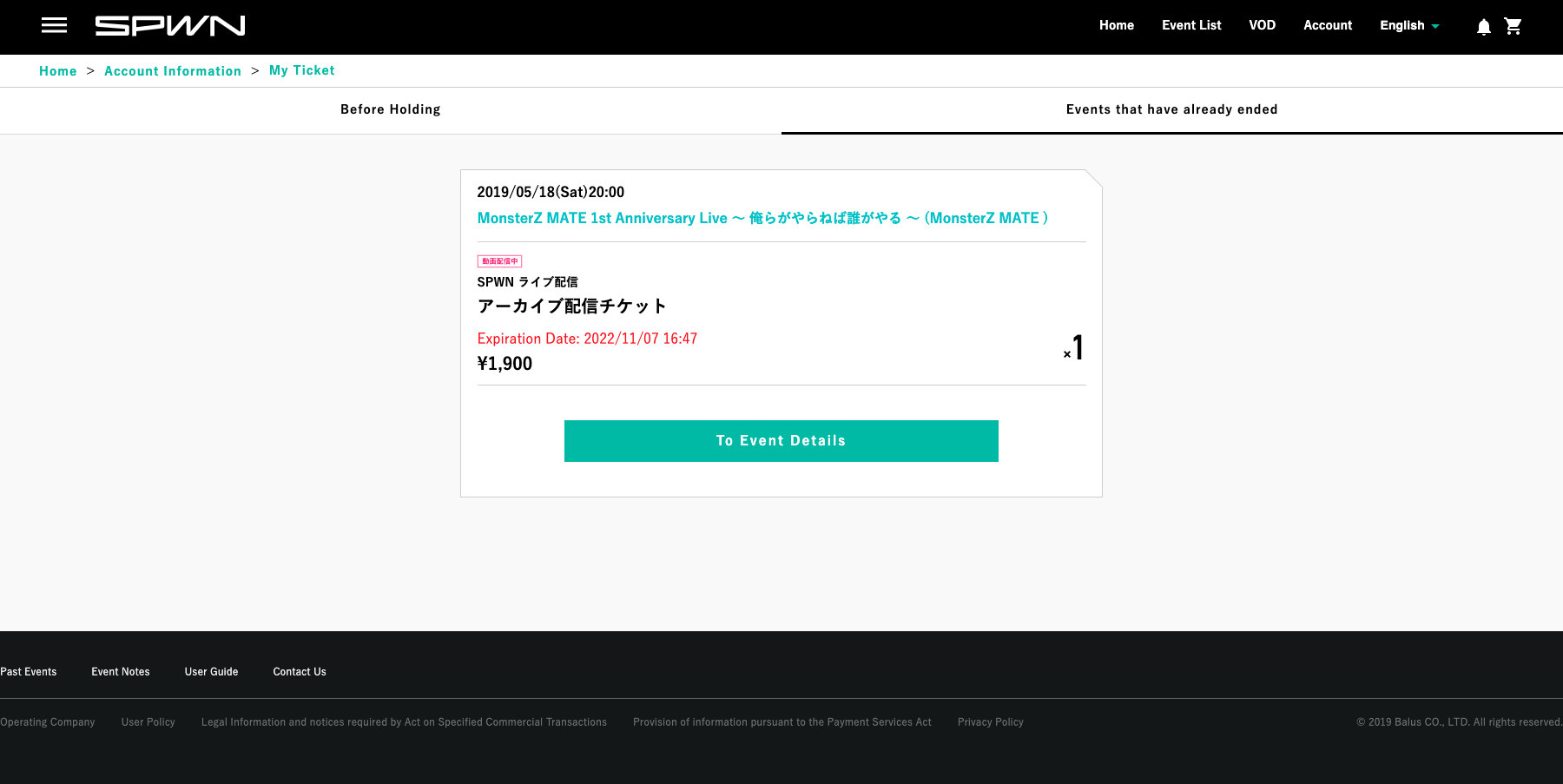Expand the English language dropdown
Image resolution: width=1563 pixels, height=784 pixels.
[1409, 25]
